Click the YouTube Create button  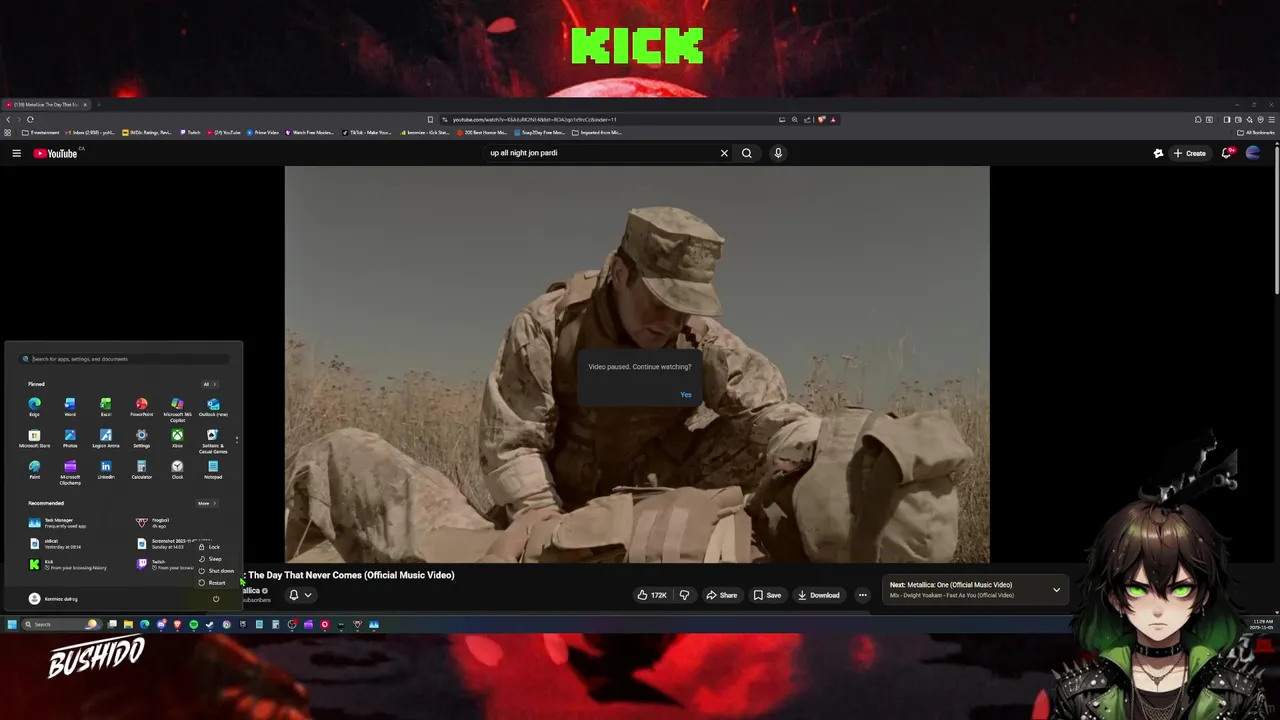pos(1190,153)
